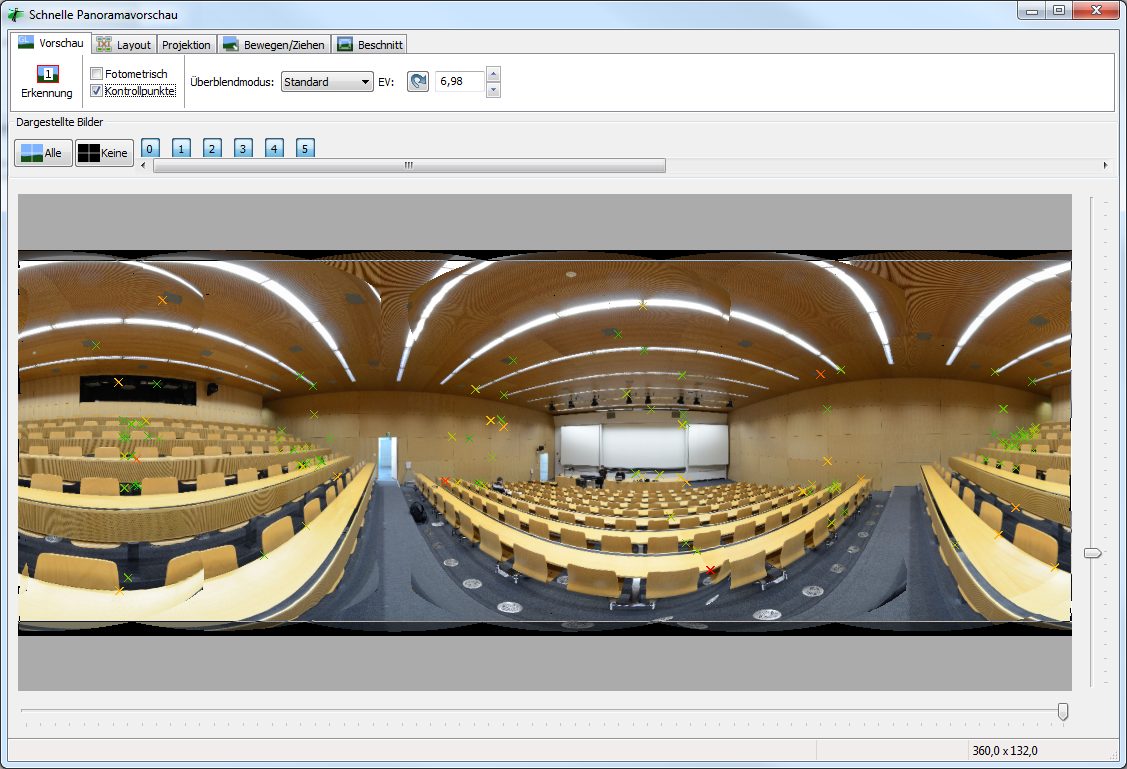
Task: Decrease EV with the down stepper arrow
Action: click(492, 90)
